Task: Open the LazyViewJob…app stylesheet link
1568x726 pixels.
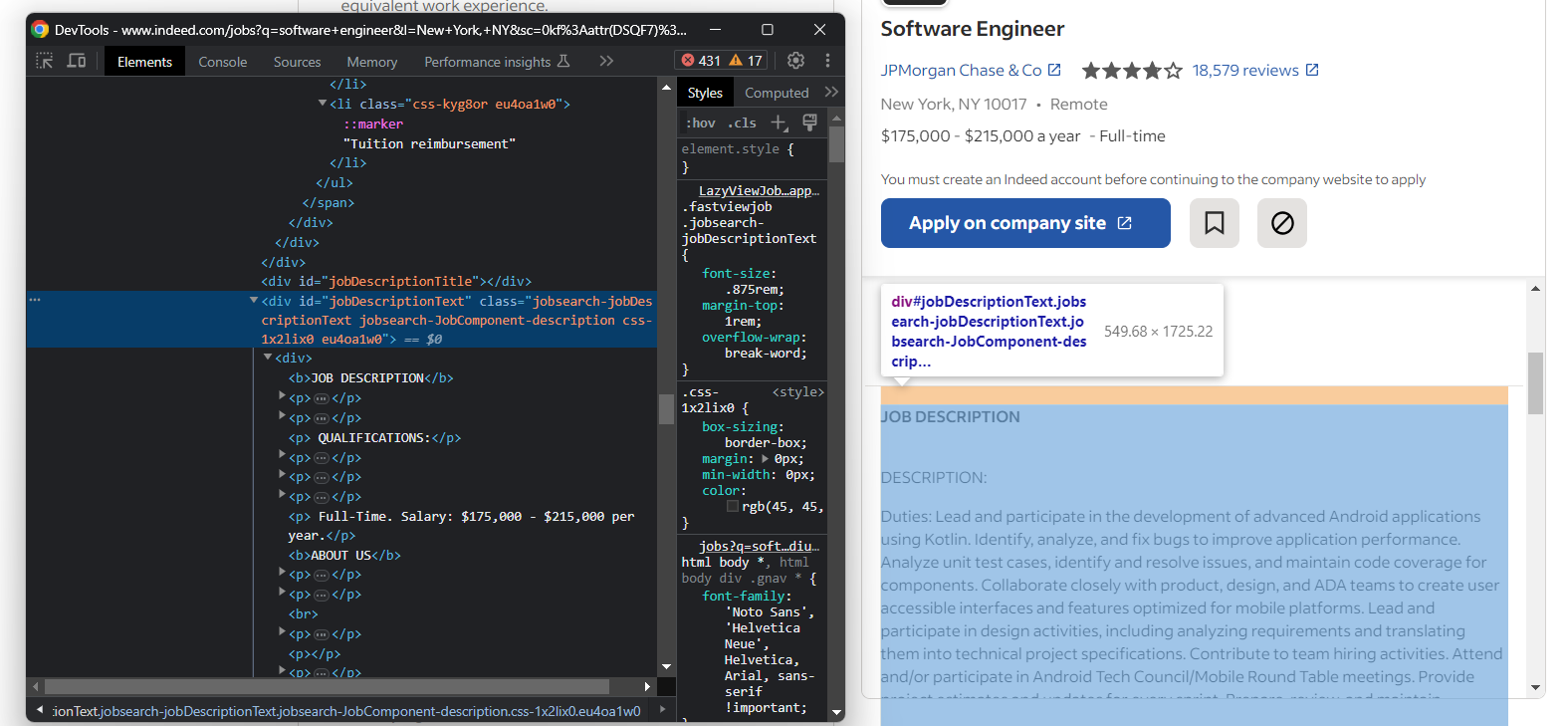Action: 759,191
